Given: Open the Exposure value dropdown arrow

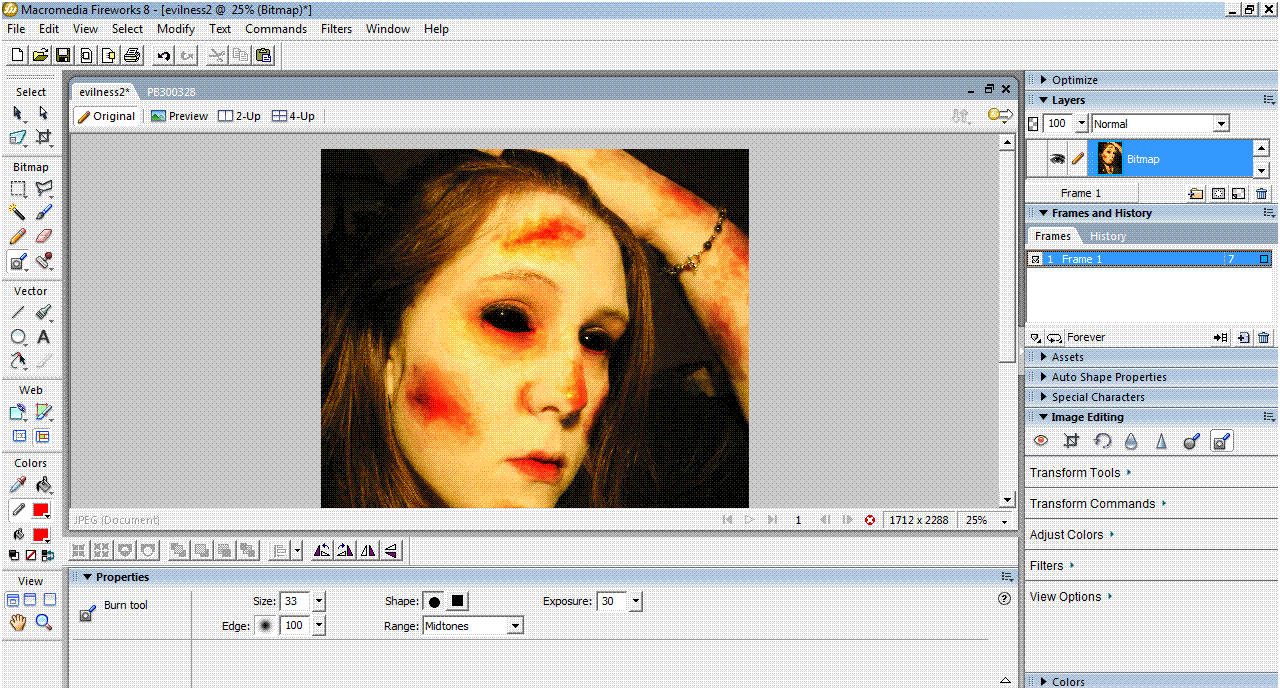Looking at the screenshot, I should [x=635, y=602].
